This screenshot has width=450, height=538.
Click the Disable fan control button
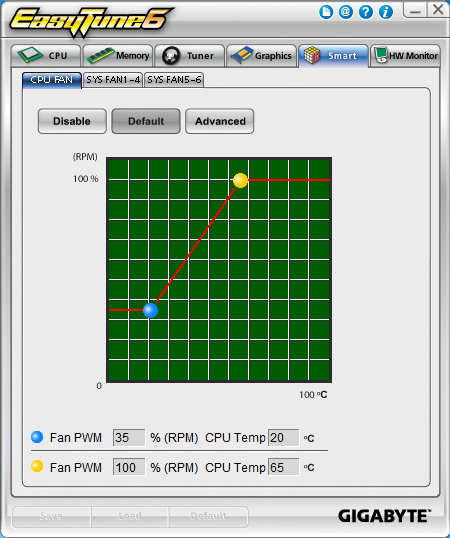72,121
